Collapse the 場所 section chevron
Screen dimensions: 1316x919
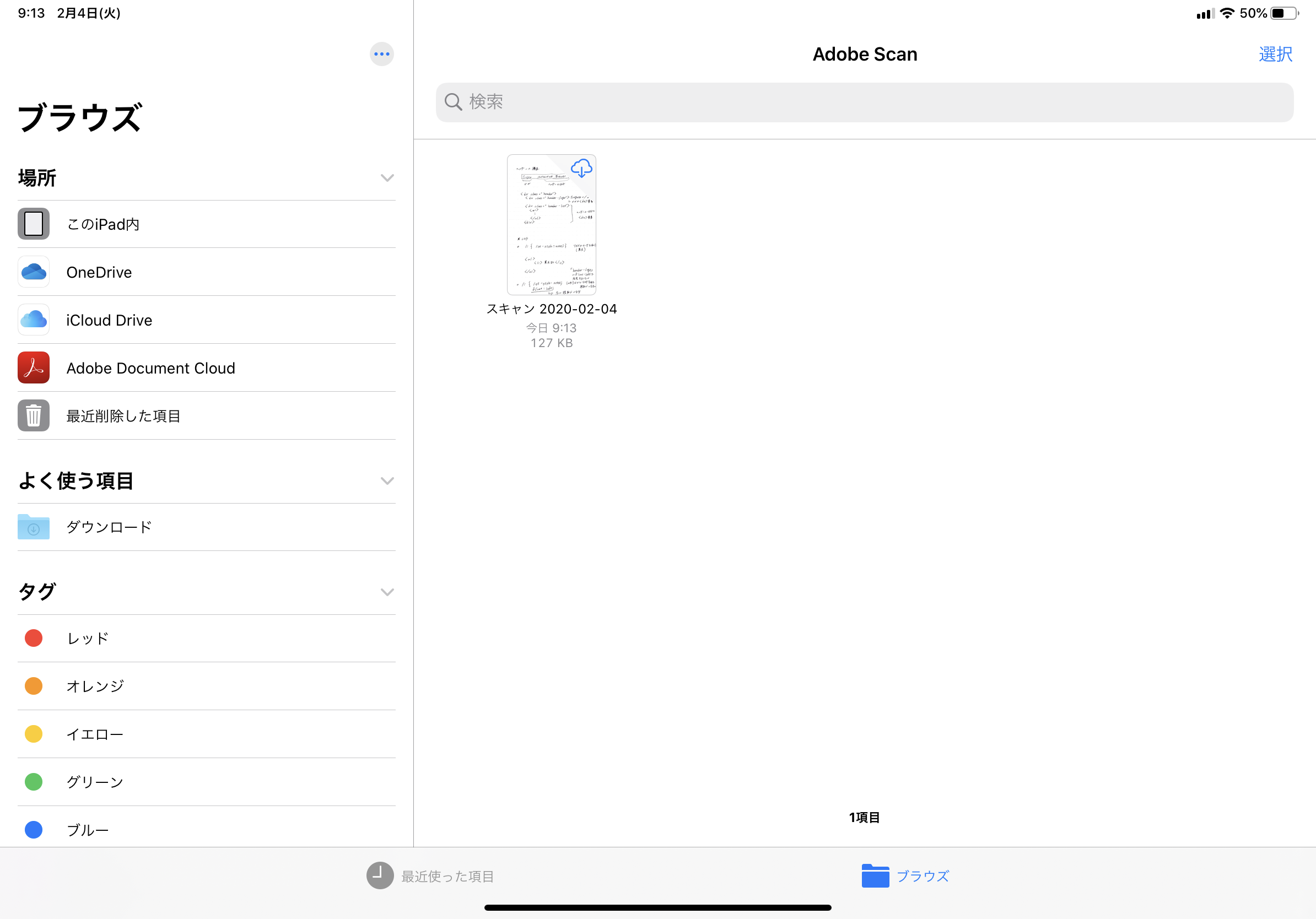[387, 177]
